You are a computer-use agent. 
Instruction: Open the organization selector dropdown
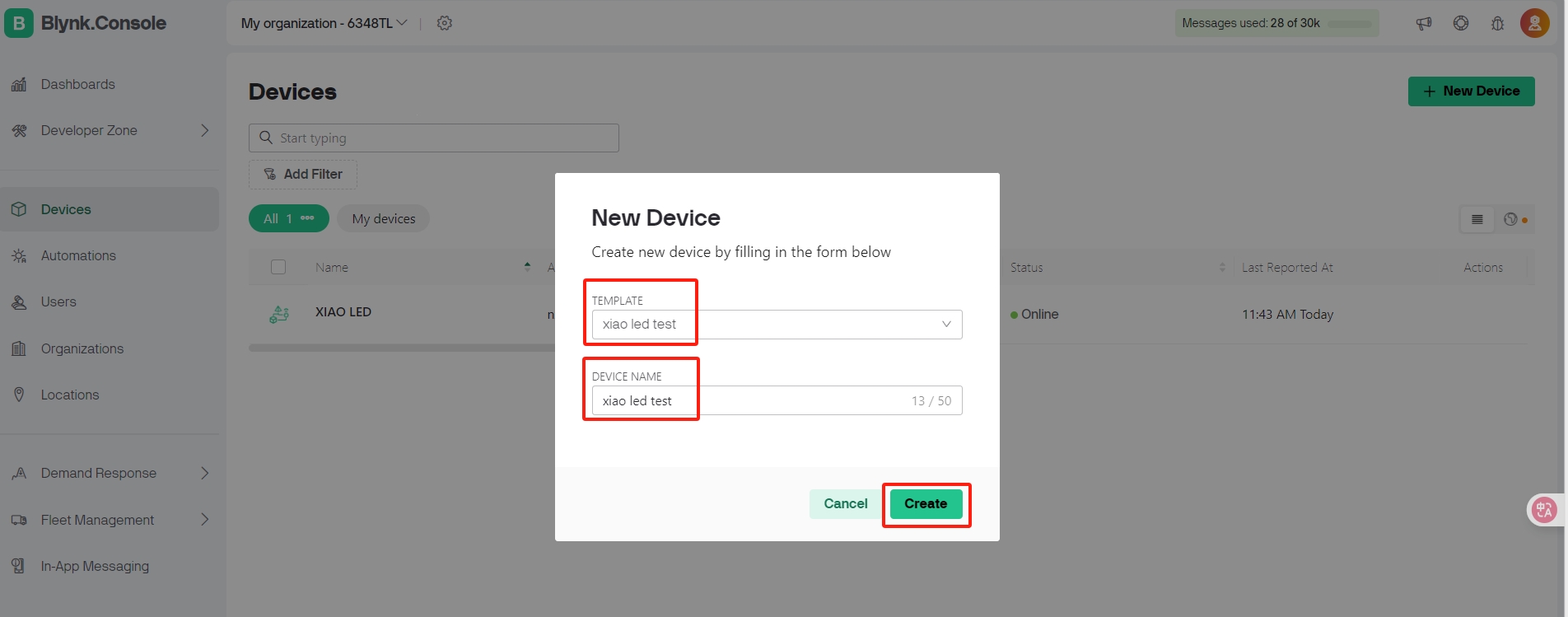(x=324, y=23)
